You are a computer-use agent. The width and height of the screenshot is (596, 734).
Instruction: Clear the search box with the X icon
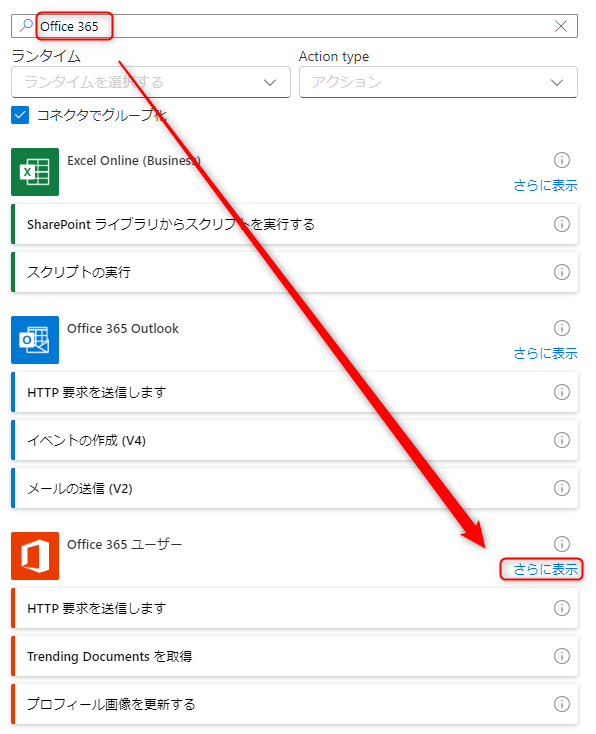pos(560,26)
